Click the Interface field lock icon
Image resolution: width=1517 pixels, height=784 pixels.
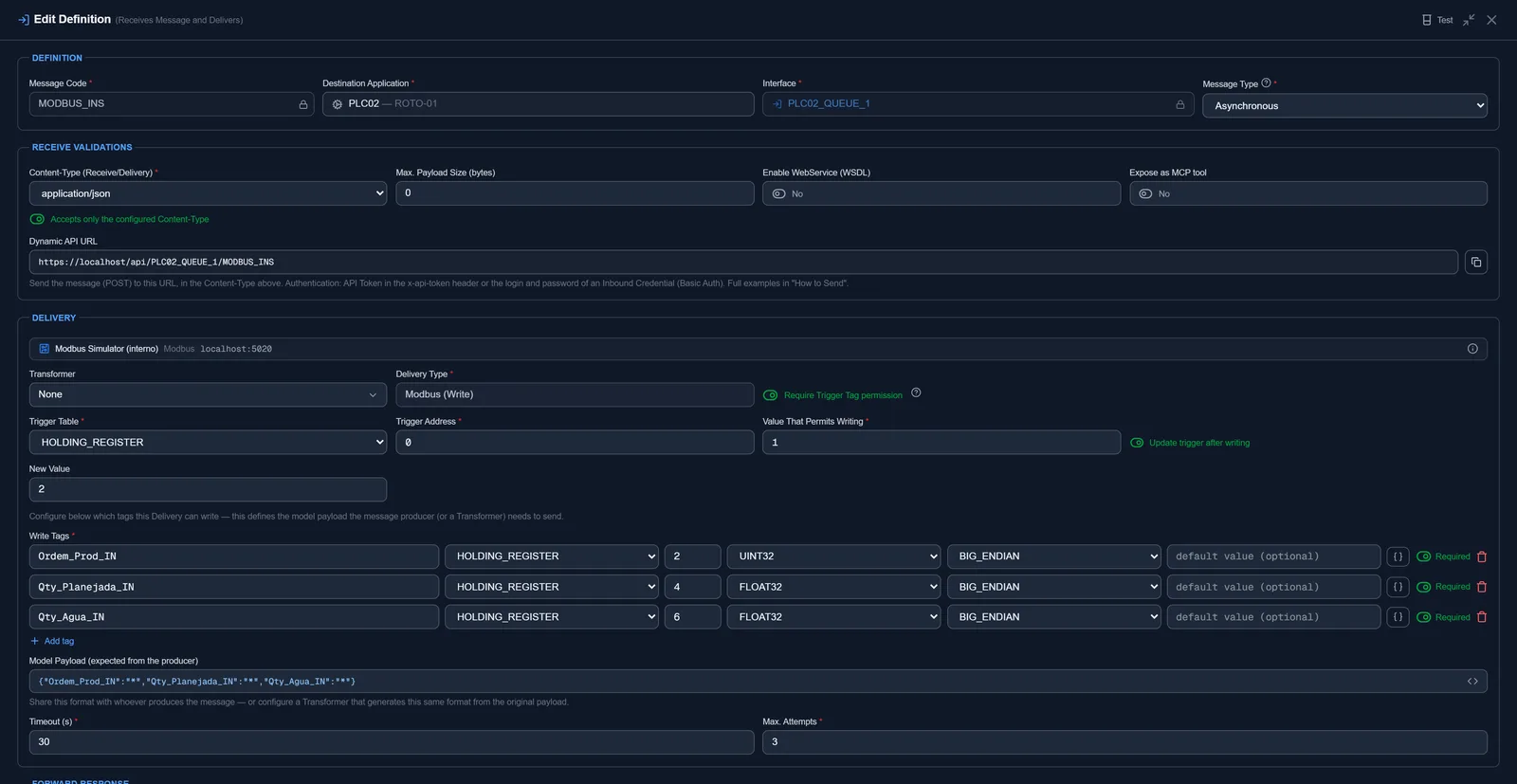click(1180, 104)
